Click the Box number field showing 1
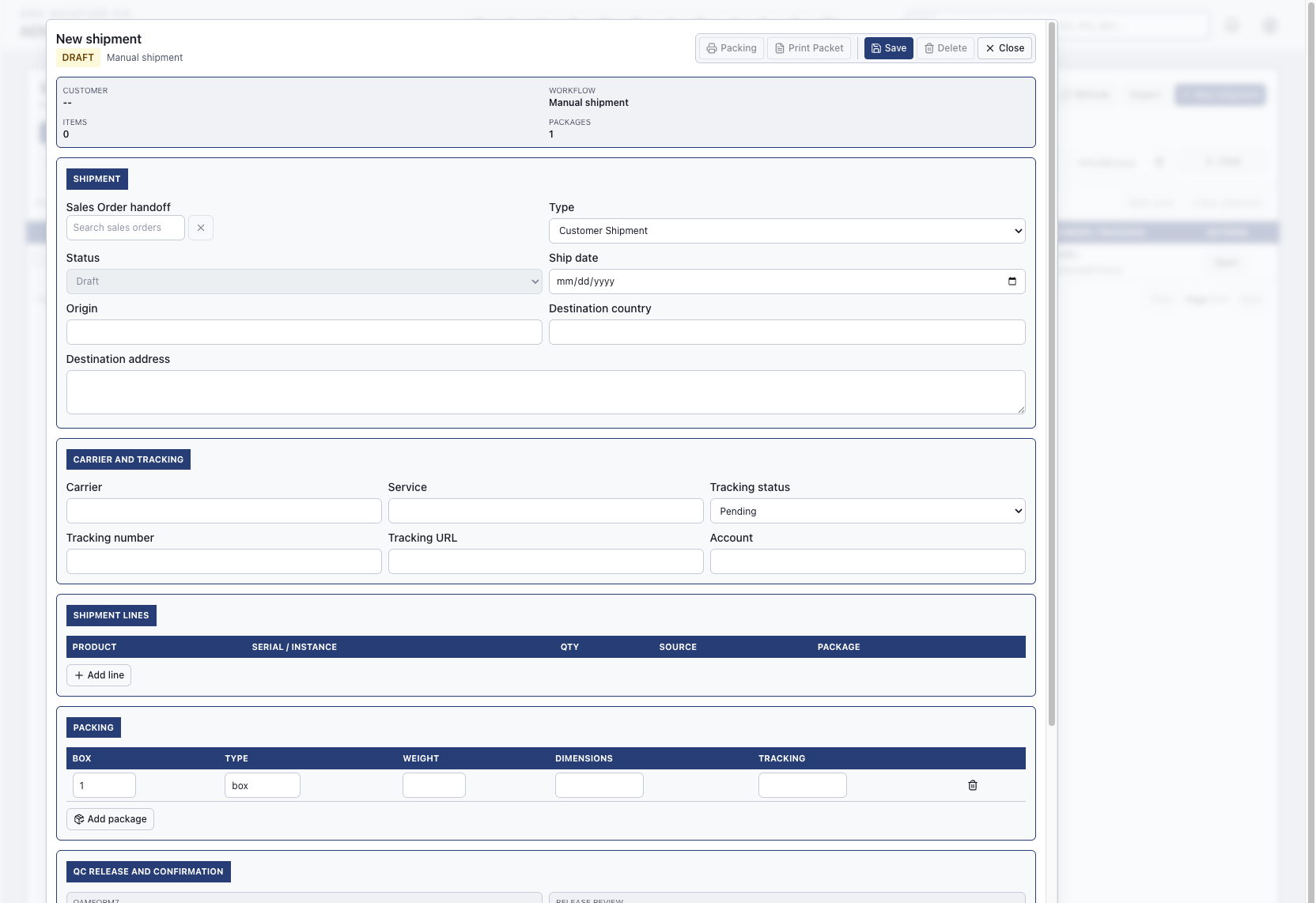The width and height of the screenshot is (1316, 903). [104, 785]
